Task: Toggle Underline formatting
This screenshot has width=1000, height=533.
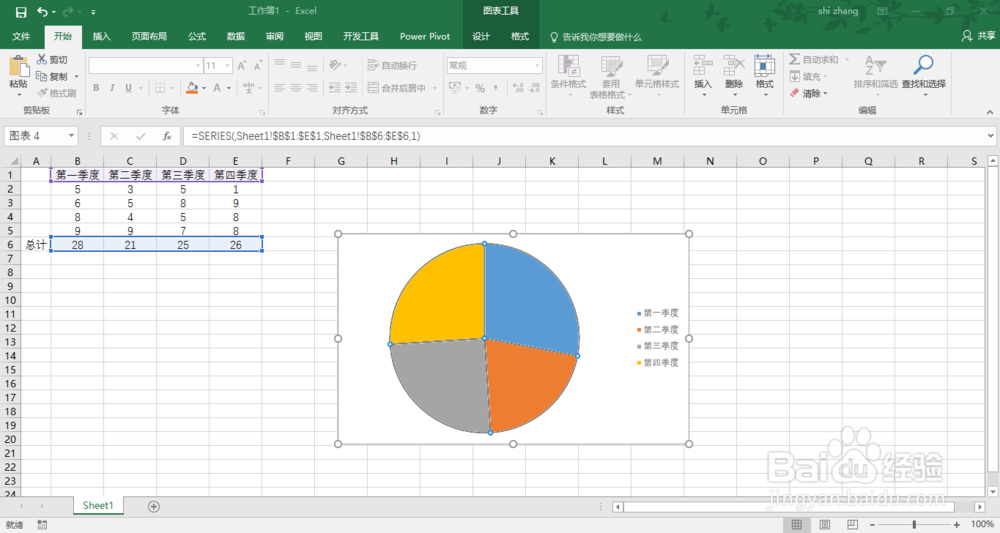Action: tap(128, 88)
